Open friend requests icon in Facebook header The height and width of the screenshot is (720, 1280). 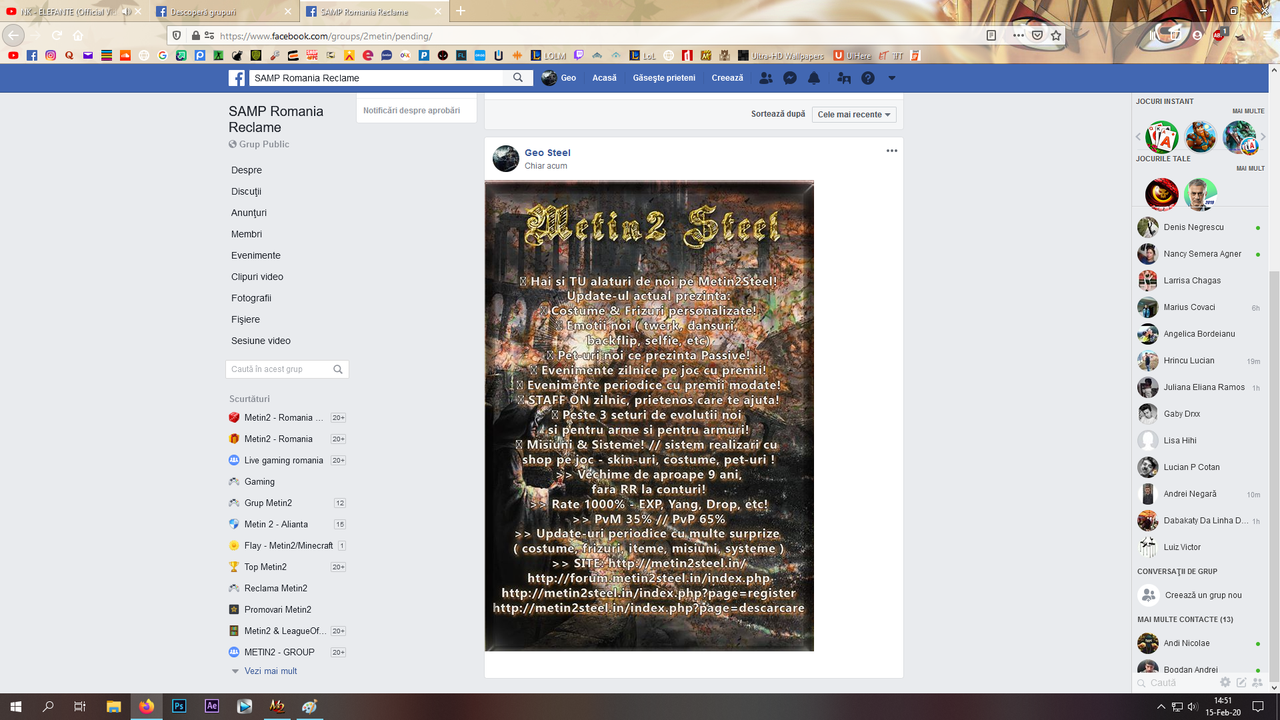pyautogui.click(x=766, y=78)
